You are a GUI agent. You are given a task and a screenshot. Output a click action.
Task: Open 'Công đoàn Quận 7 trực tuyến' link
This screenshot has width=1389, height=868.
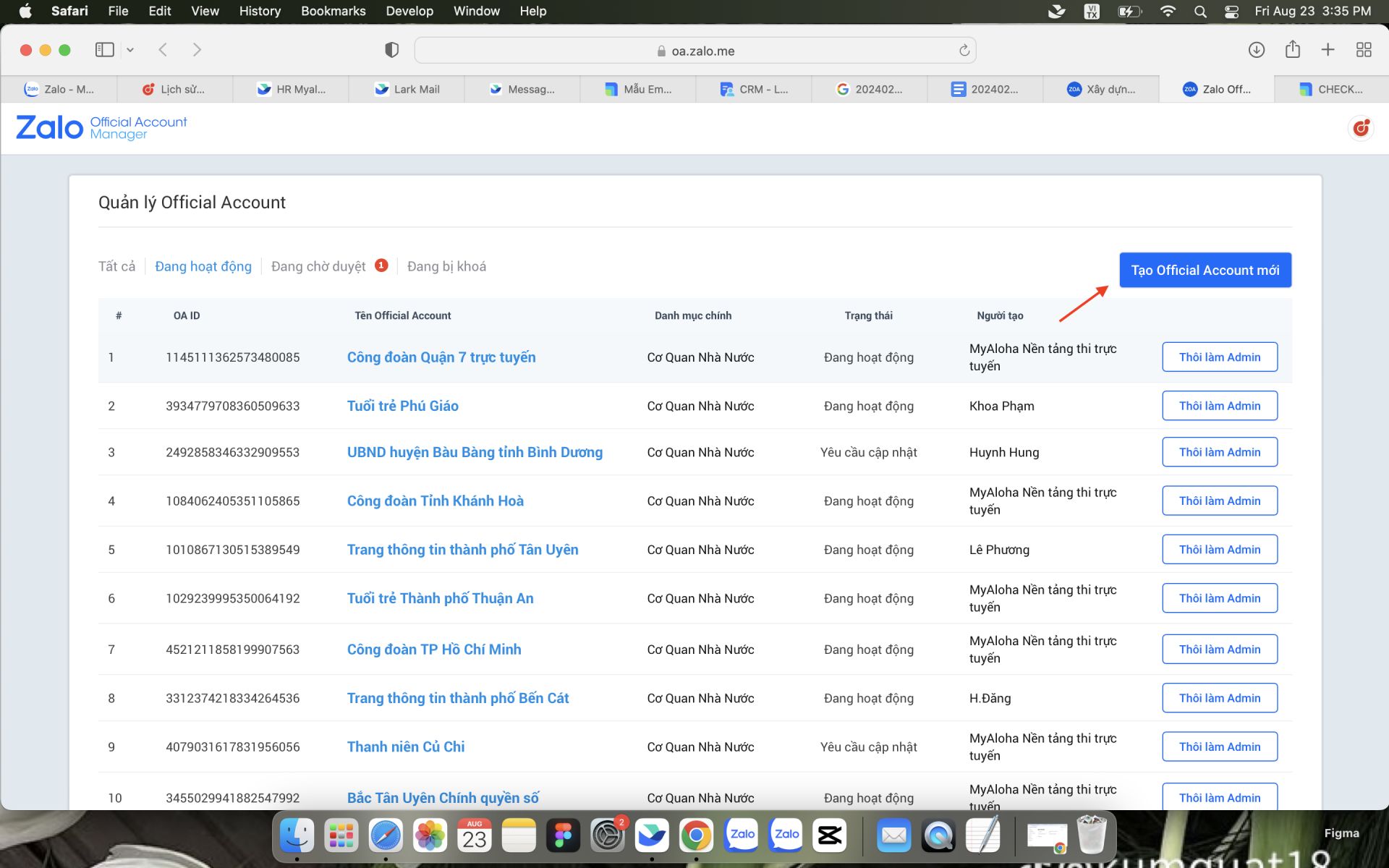click(441, 357)
